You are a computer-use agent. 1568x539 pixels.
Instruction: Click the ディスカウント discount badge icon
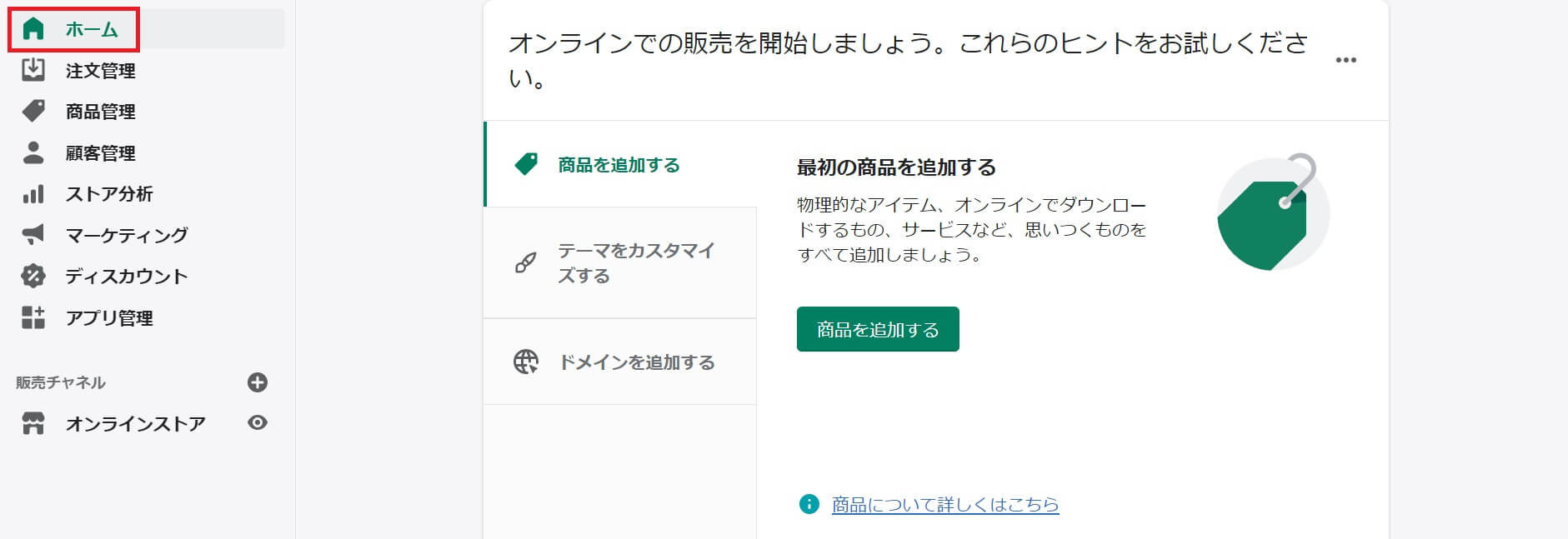(x=33, y=276)
